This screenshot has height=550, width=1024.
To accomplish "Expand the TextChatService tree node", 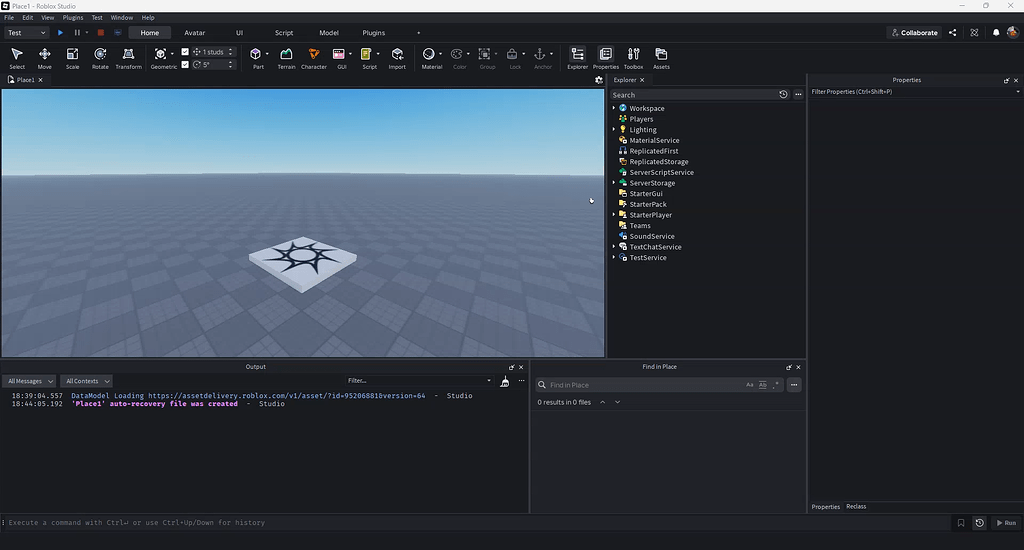I will pyautogui.click(x=614, y=247).
